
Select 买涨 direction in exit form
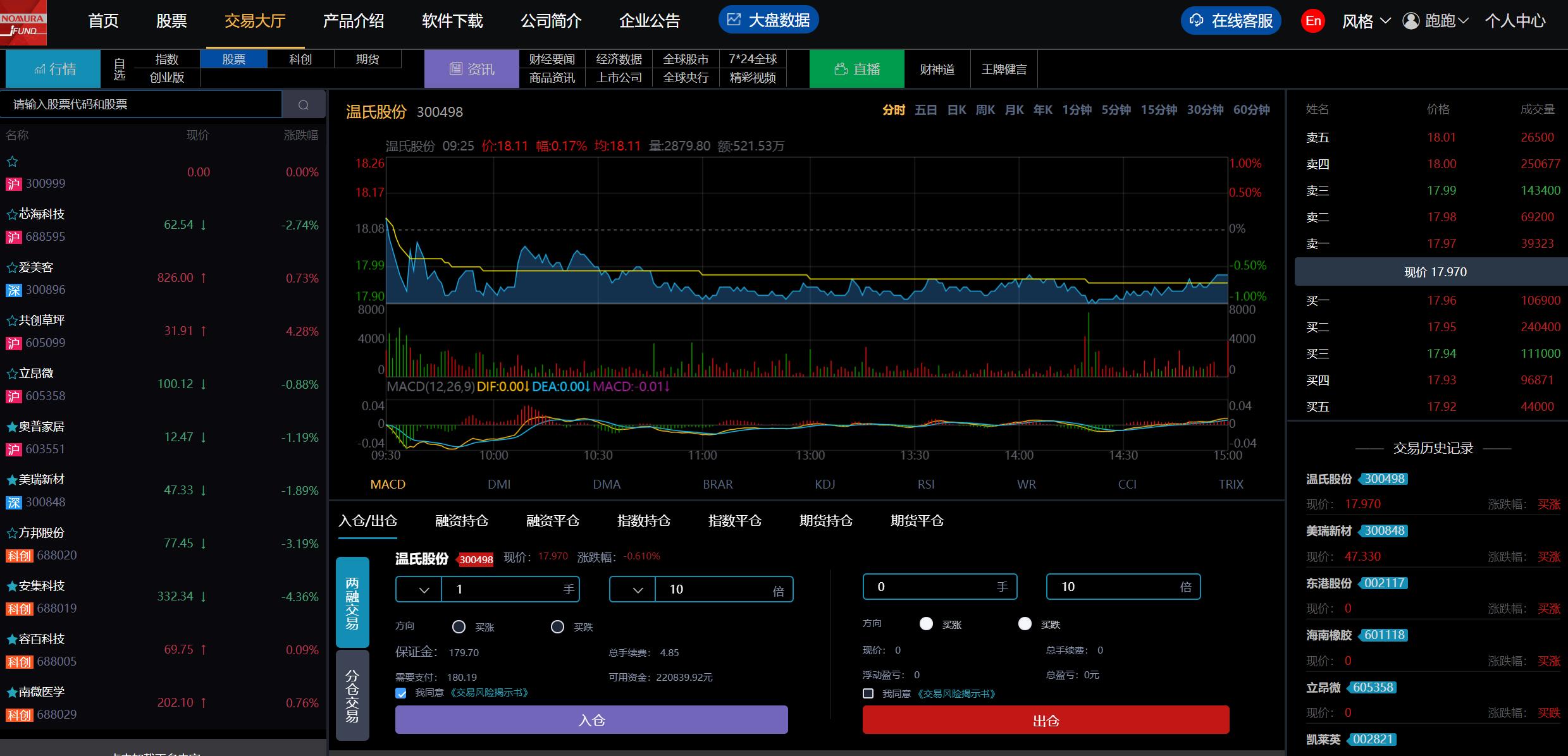(926, 624)
